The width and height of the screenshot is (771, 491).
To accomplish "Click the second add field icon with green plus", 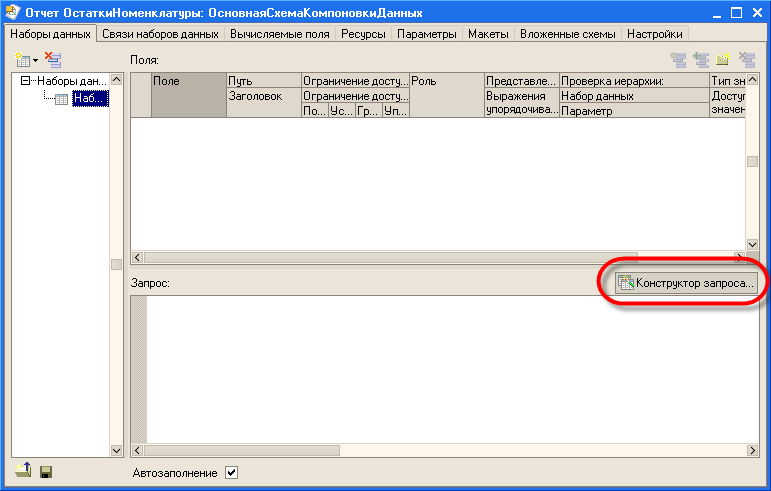I will click(701, 60).
